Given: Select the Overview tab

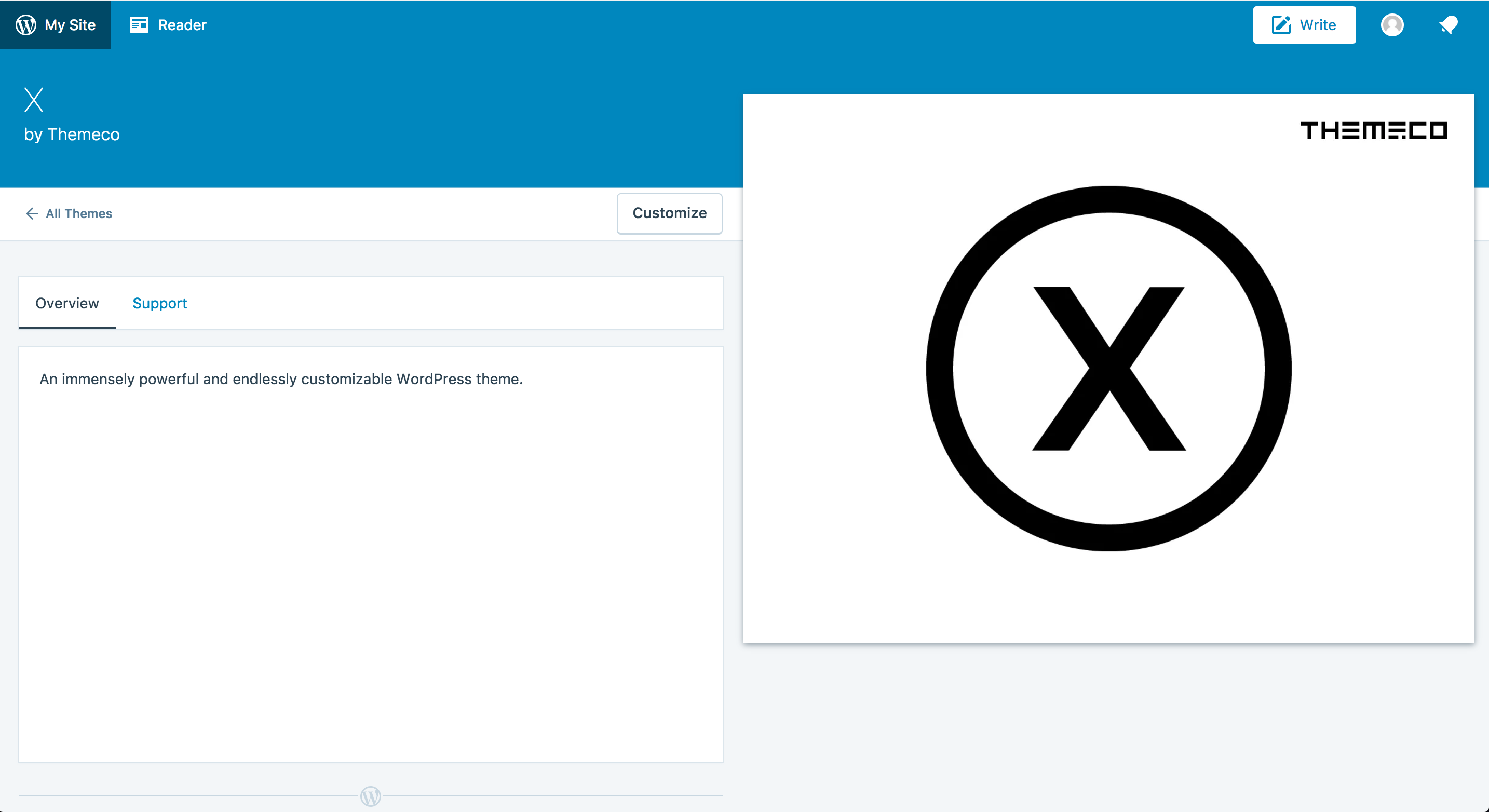Looking at the screenshot, I should point(66,303).
